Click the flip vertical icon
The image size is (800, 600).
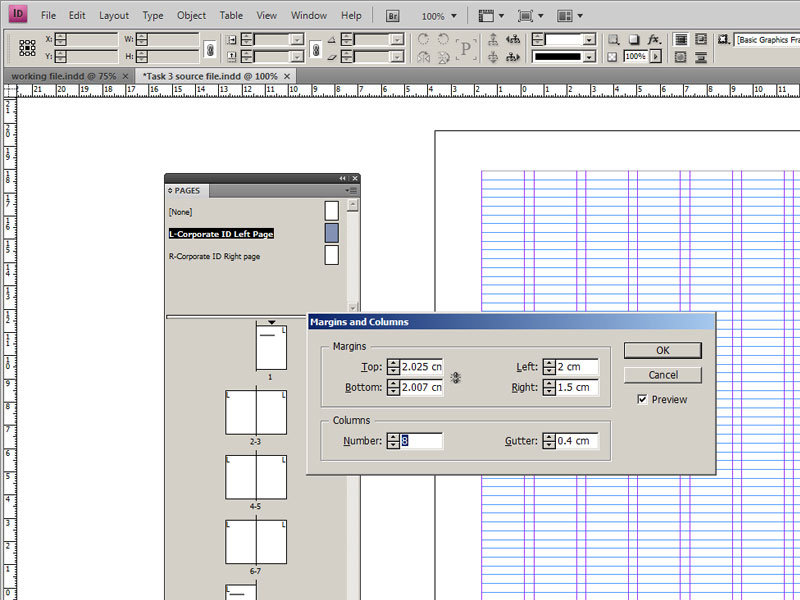pyautogui.click(x=443, y=57)
